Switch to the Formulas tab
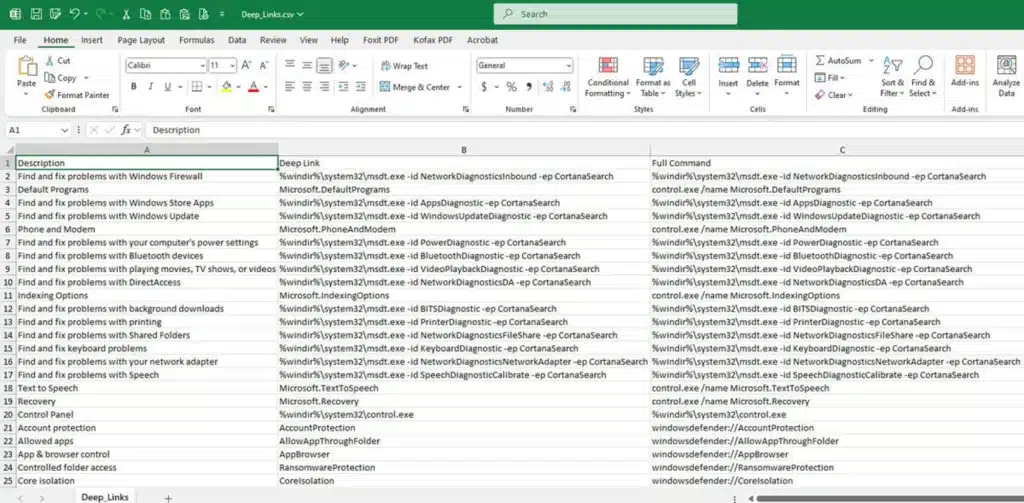This screenshot has height=503, width=1024. (x=197, y=40)
